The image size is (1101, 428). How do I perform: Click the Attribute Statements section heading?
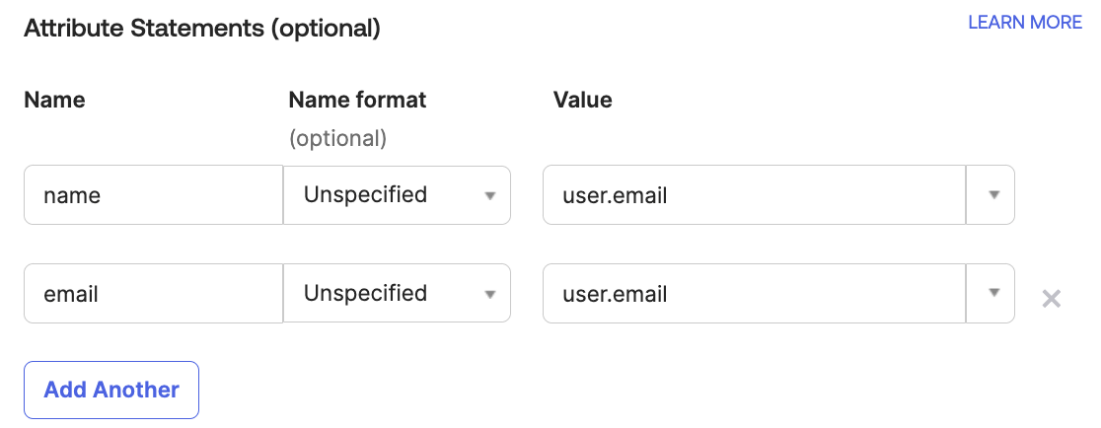tap(202, 28)
